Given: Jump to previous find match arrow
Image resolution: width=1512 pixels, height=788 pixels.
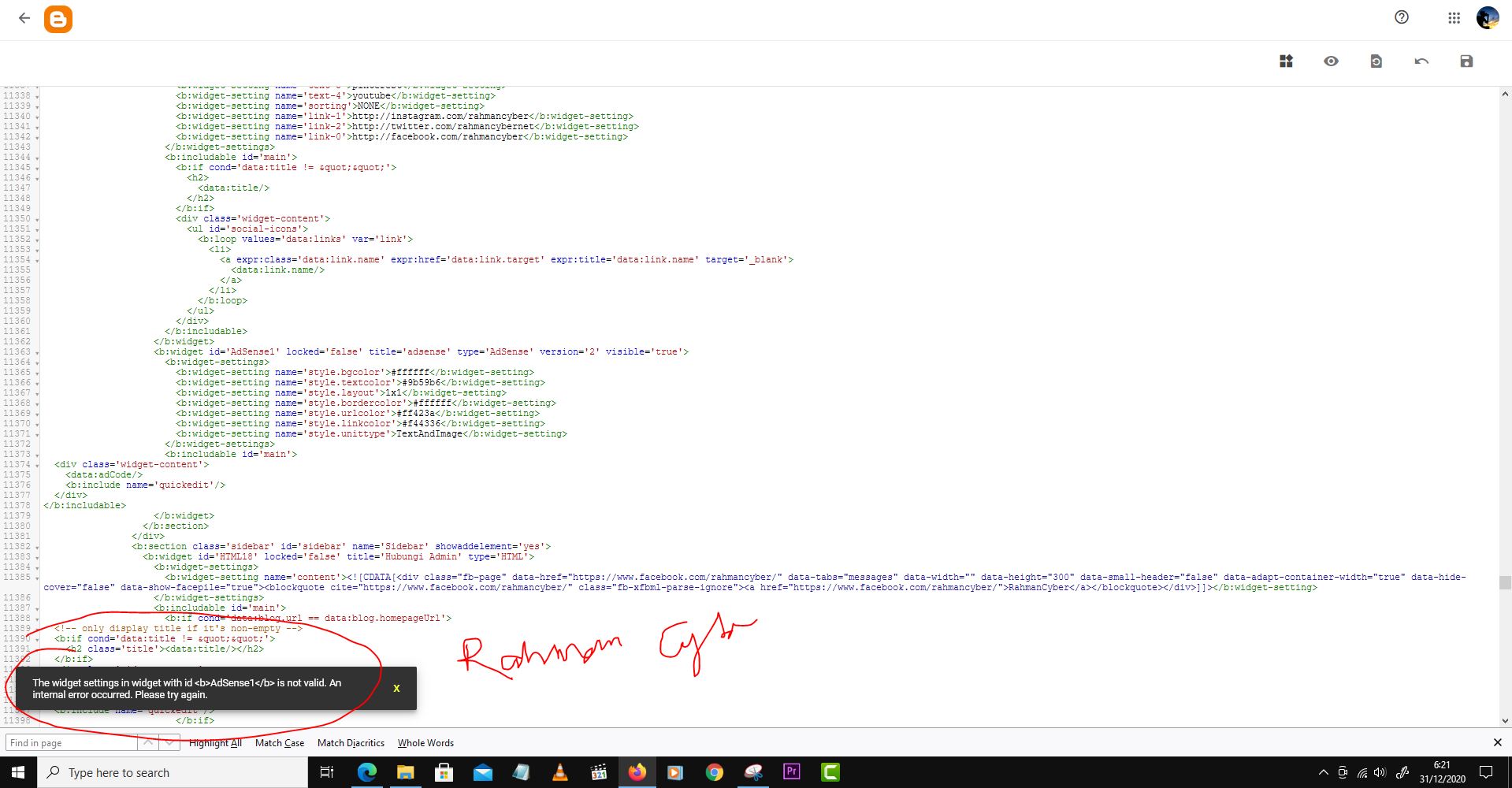Looking at the screenshot, I should click(147, 742).
